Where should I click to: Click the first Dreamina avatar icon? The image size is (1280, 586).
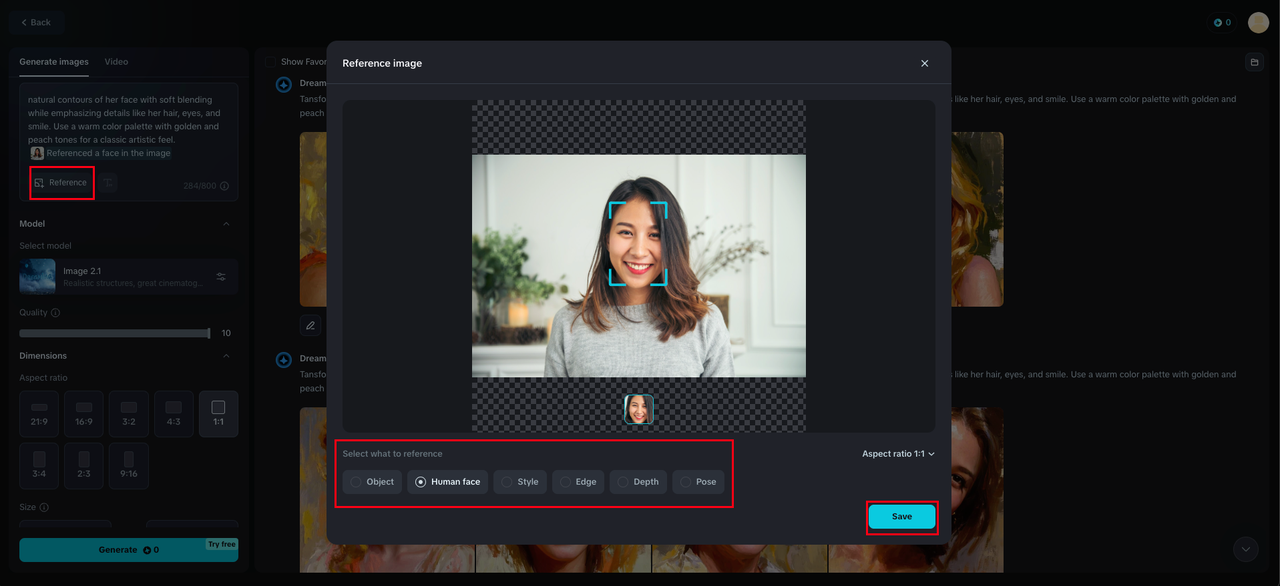283,84
